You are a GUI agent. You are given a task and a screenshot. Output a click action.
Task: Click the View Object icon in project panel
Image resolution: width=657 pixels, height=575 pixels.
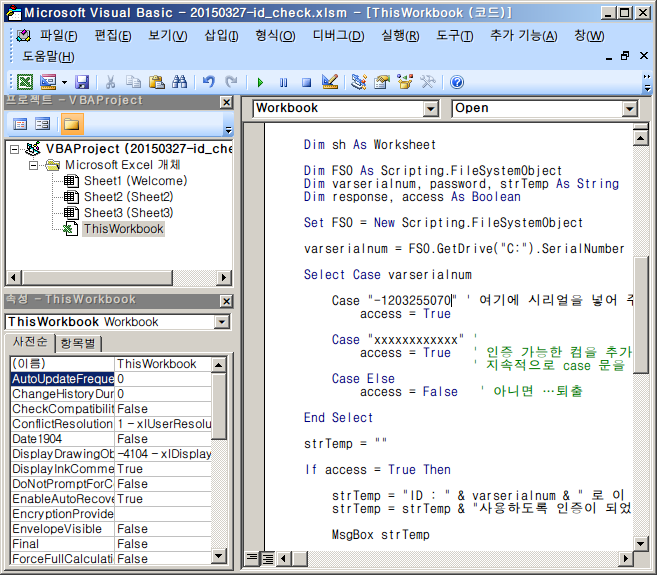click(42, 124)
